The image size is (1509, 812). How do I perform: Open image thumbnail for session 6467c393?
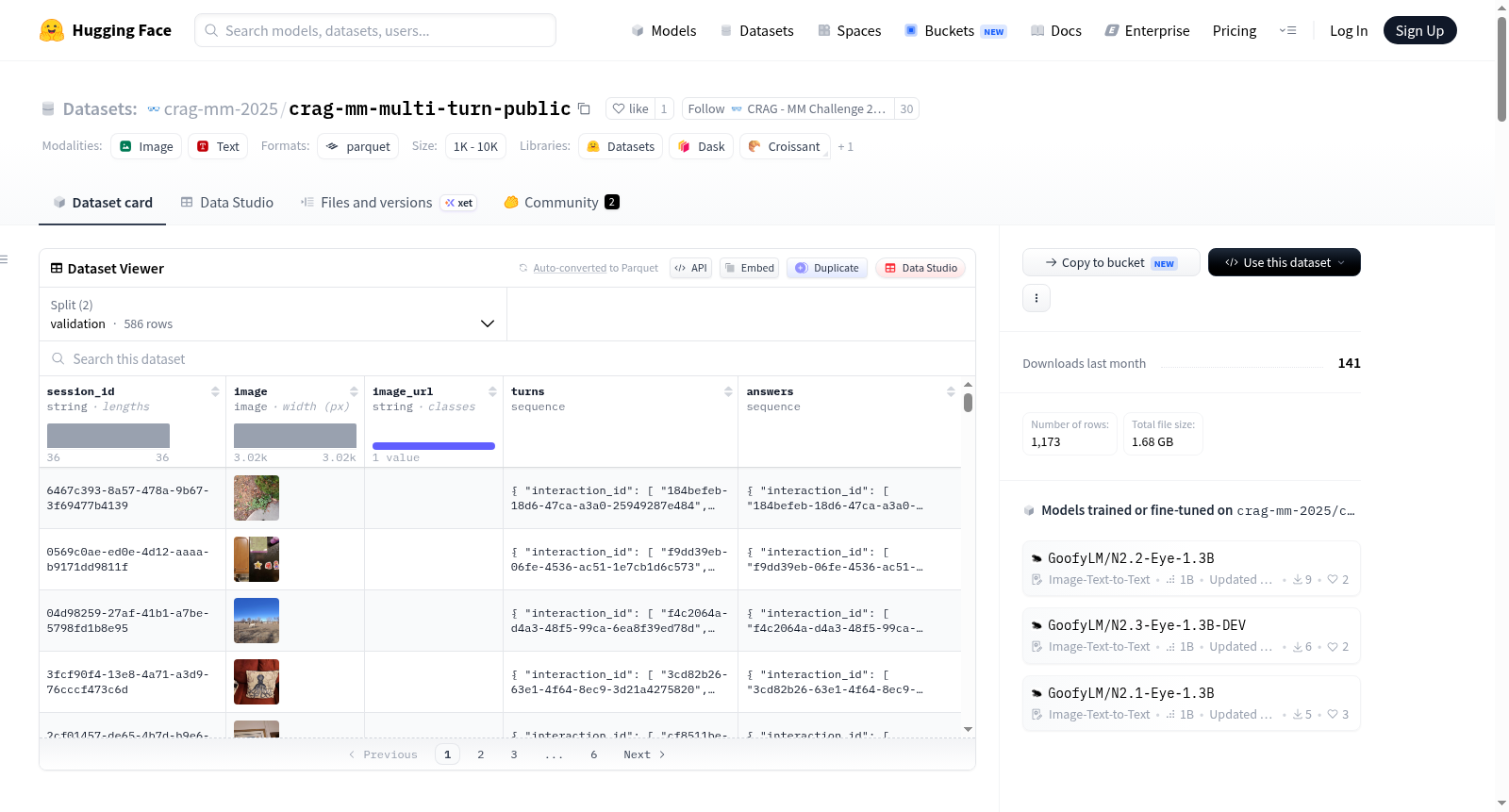(x=257, y=498)
